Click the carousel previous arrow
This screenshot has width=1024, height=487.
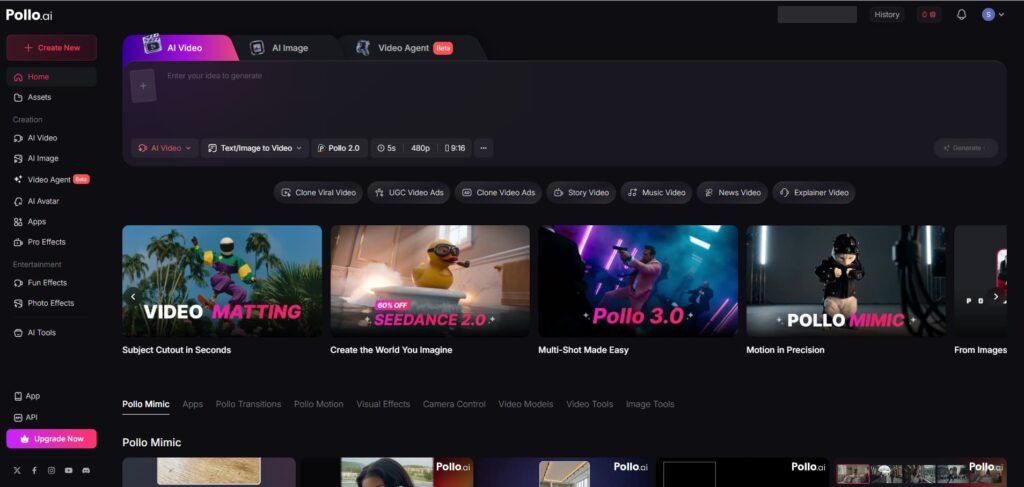133,296
